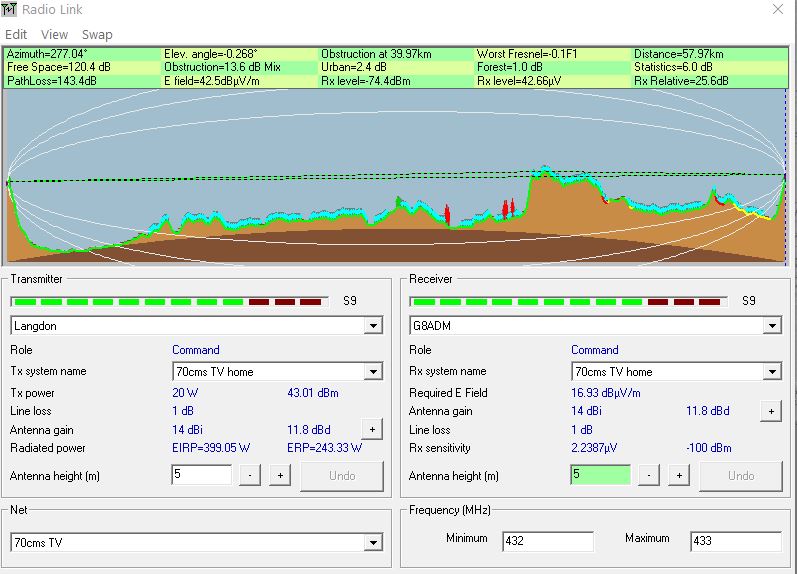
Task: Click the transmitter Undo button
Action: click(342, 476)
